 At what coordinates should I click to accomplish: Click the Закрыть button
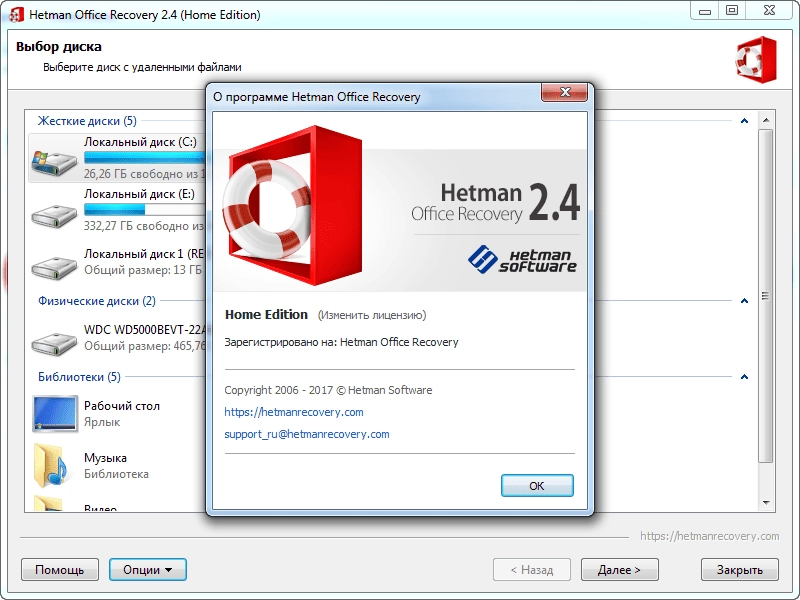click(x=740, y=569)
